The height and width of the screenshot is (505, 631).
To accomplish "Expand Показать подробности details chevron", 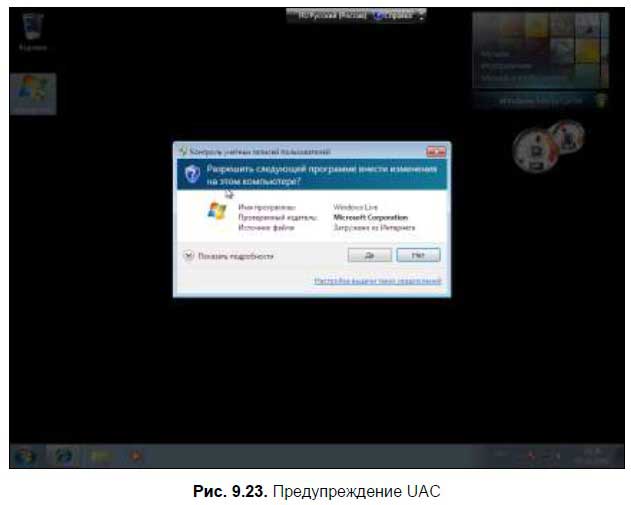I will coord(189,256).
